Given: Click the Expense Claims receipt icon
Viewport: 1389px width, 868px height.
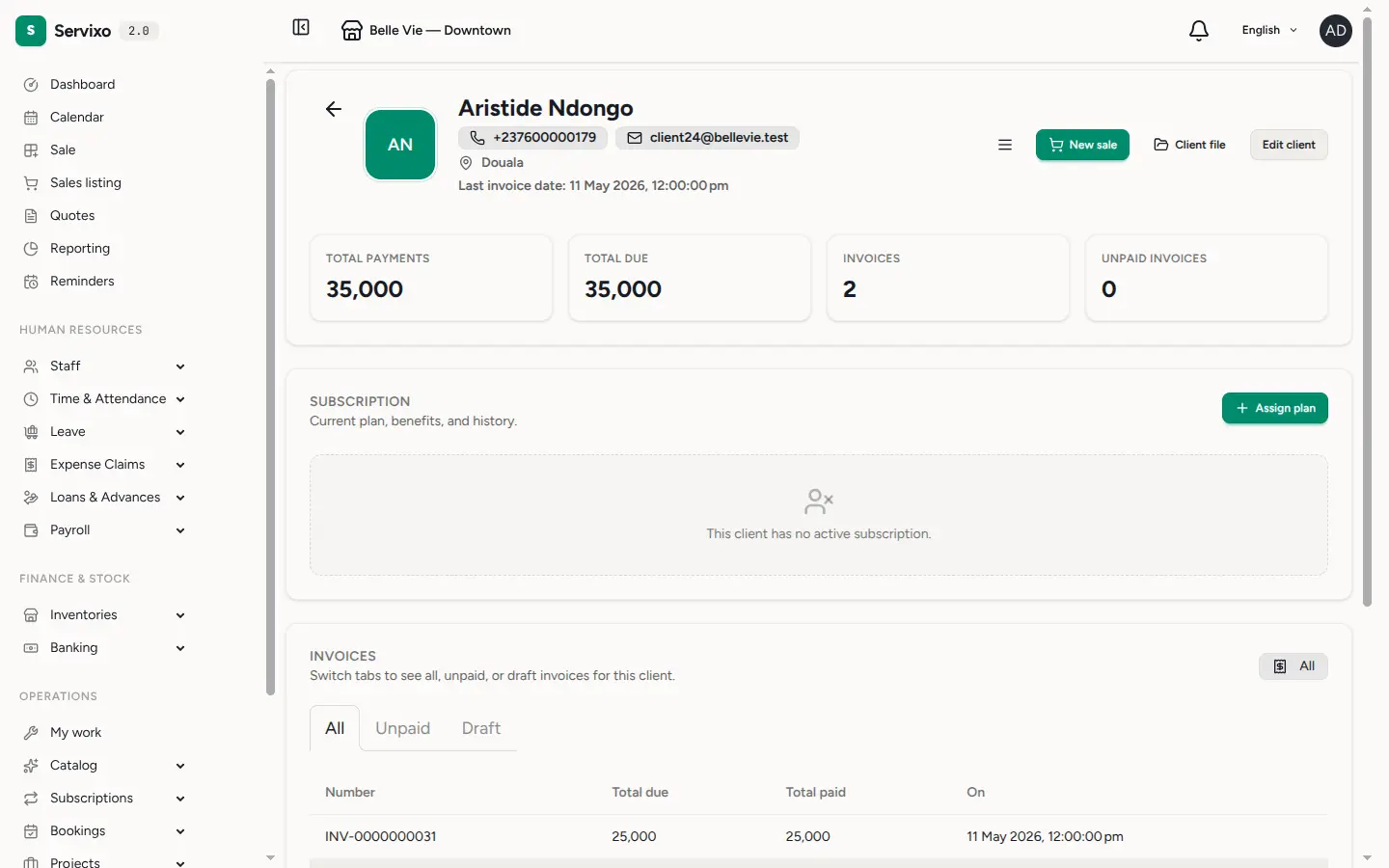Looking at the screenshot, I should [x=31, y=465].
